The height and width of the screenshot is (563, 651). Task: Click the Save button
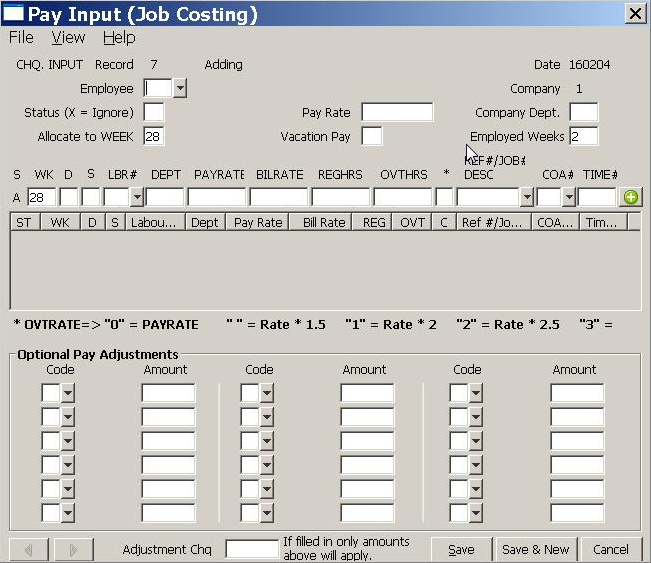click(x=461, y=550)
